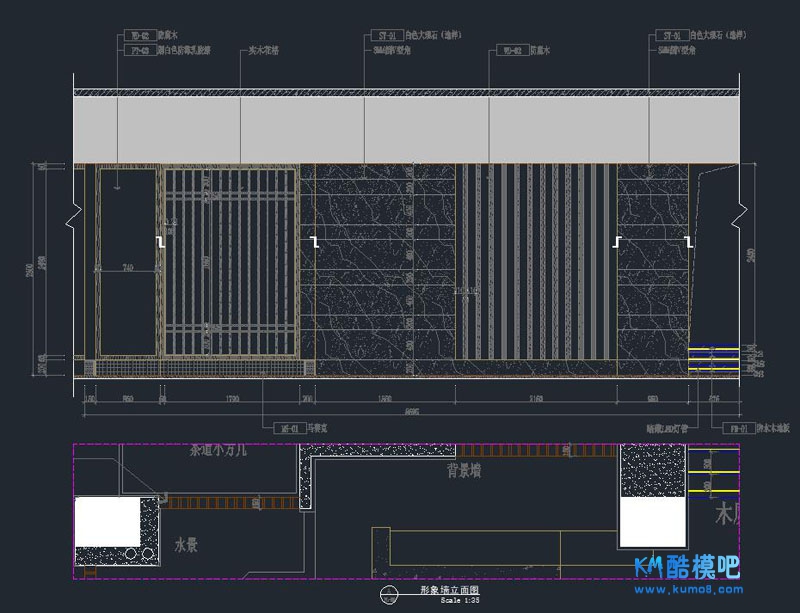This screenshot has width=800, height=613.
Task: Click the circular drawing number symbol beside title
Action: (x=386, y=596)
